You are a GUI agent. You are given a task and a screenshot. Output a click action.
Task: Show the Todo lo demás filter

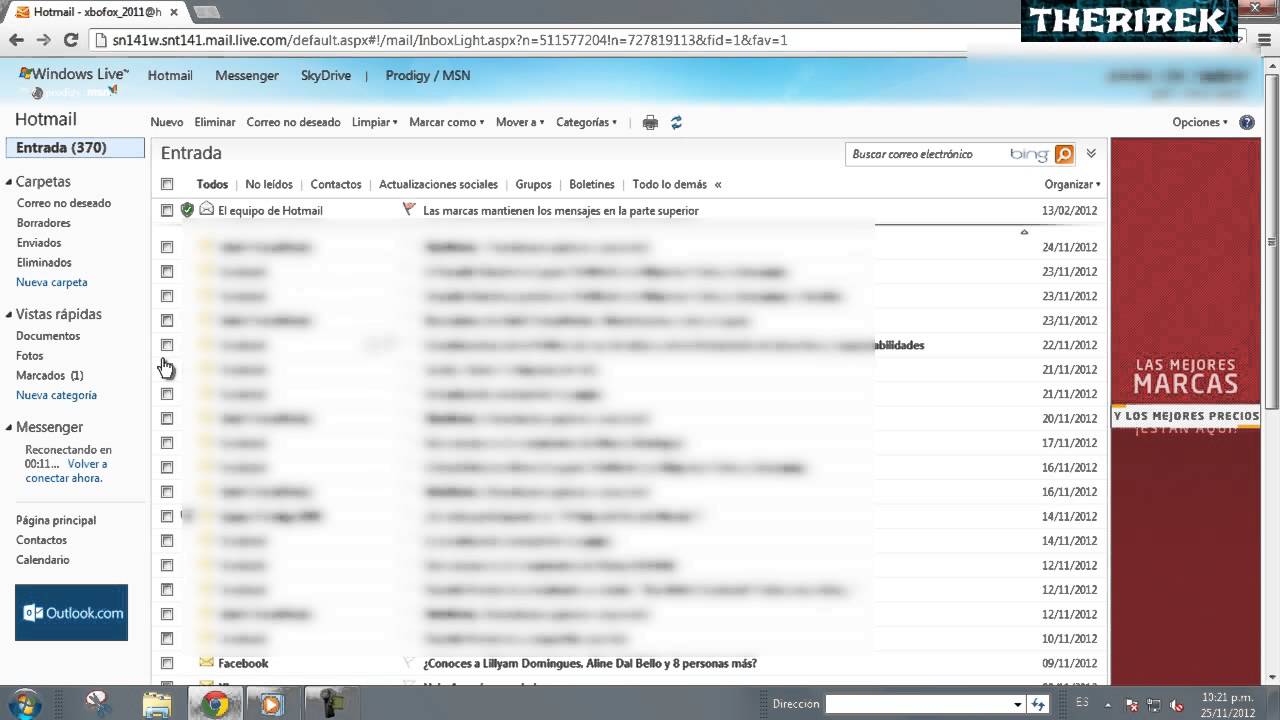[x=670, y=184]
